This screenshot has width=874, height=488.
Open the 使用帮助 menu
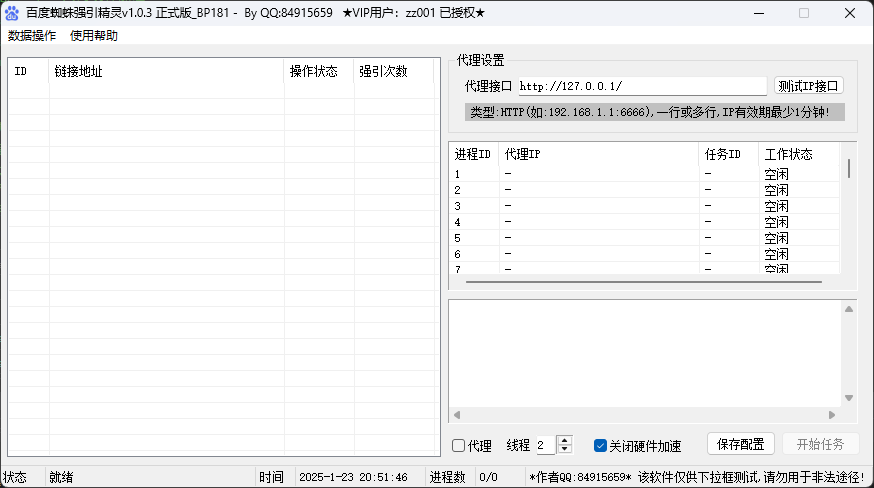[94, 36]
